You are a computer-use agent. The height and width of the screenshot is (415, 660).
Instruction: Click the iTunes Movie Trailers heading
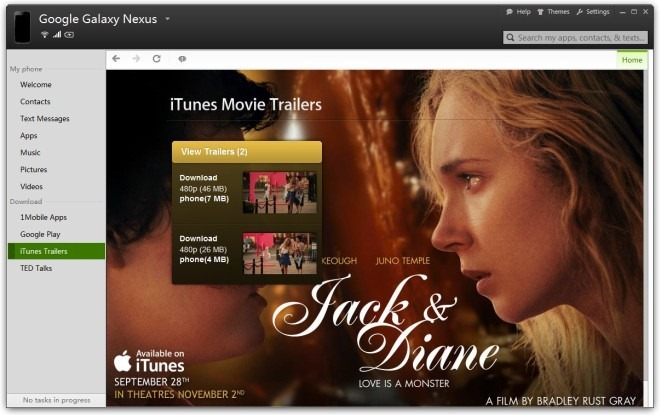(246, 104)
